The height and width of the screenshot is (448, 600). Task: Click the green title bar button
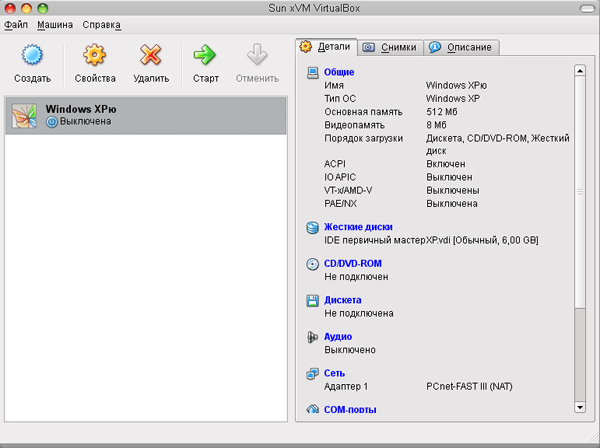pos(43,8)
